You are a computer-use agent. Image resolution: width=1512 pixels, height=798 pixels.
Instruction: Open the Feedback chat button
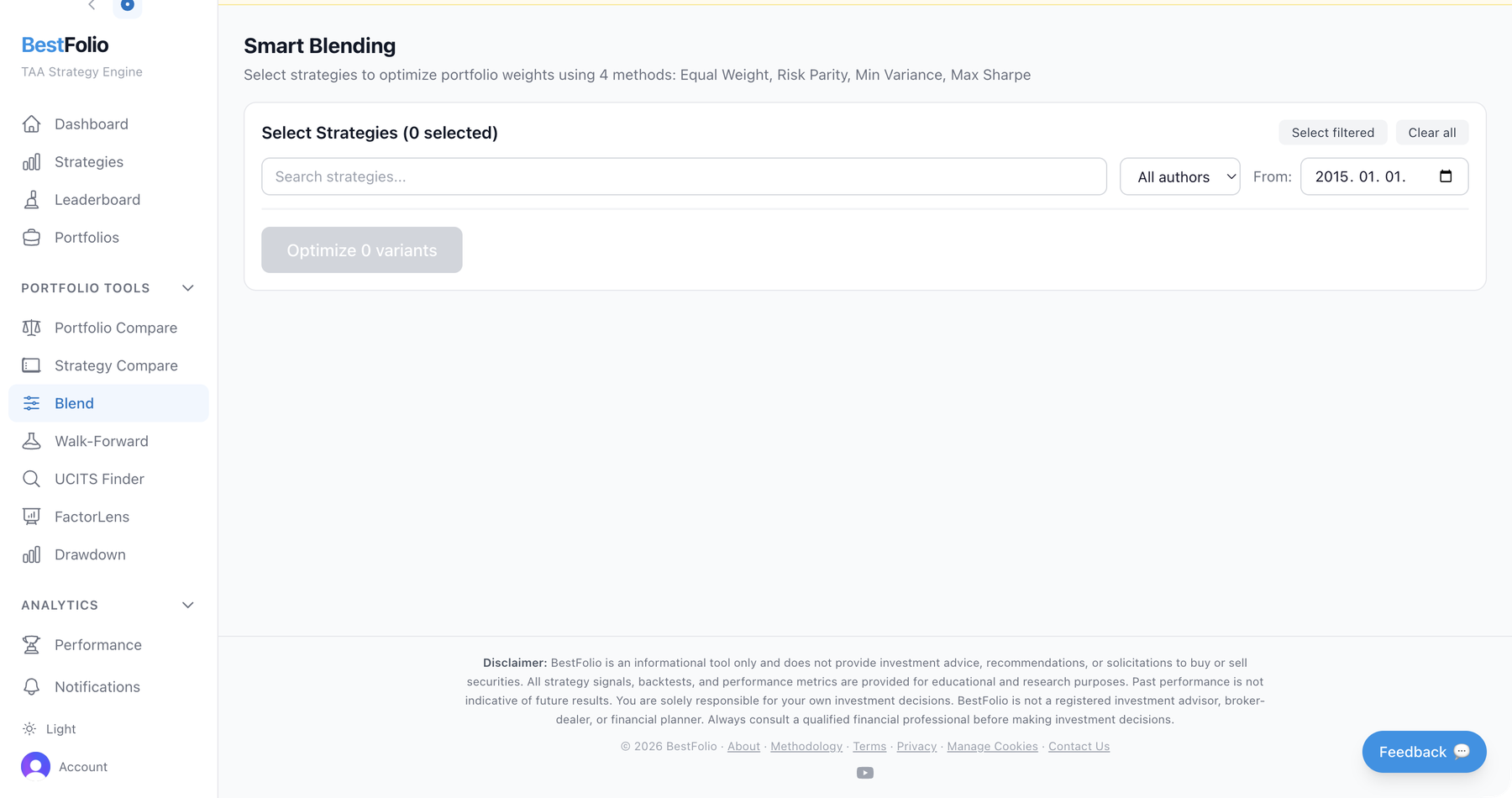[1423, 752]
